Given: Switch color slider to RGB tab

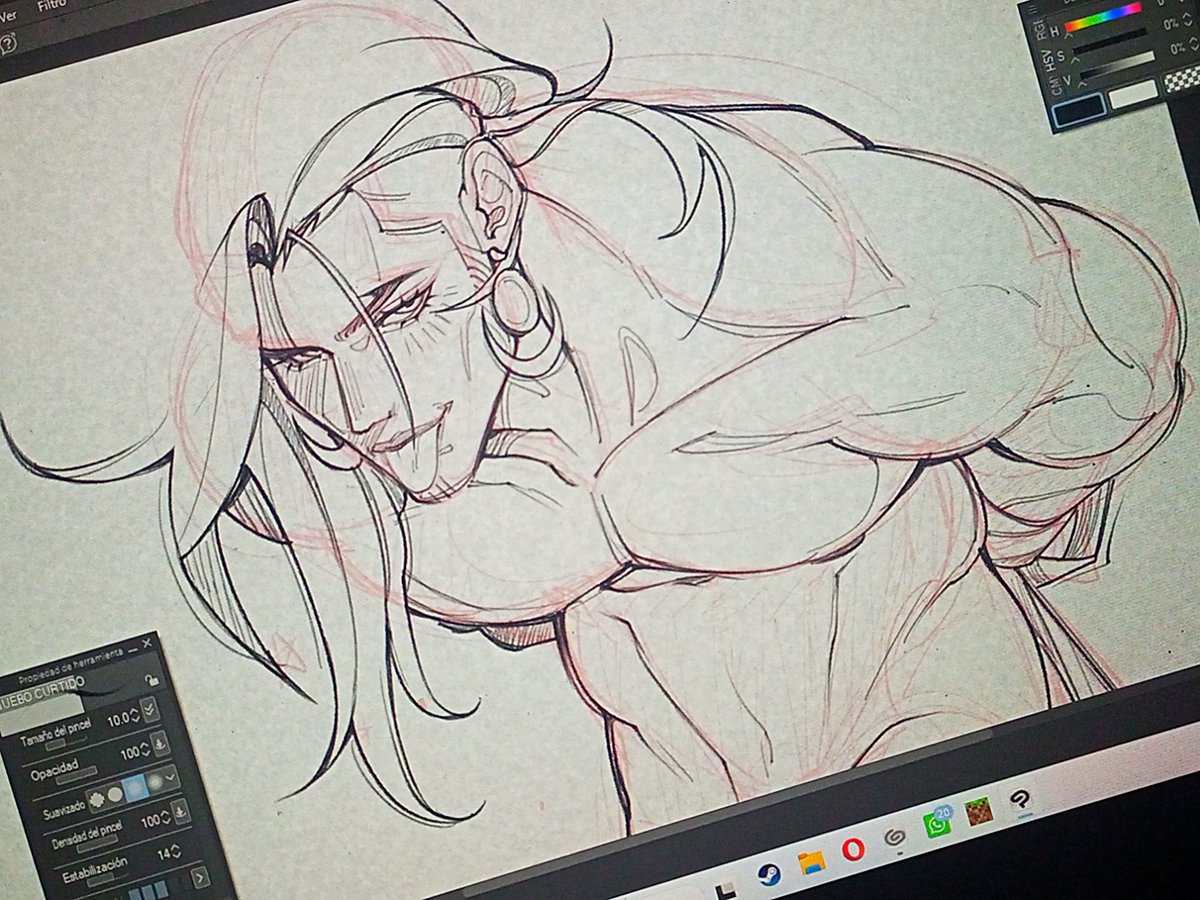Looking at the screenshot, I should (x=1040, y=29).
